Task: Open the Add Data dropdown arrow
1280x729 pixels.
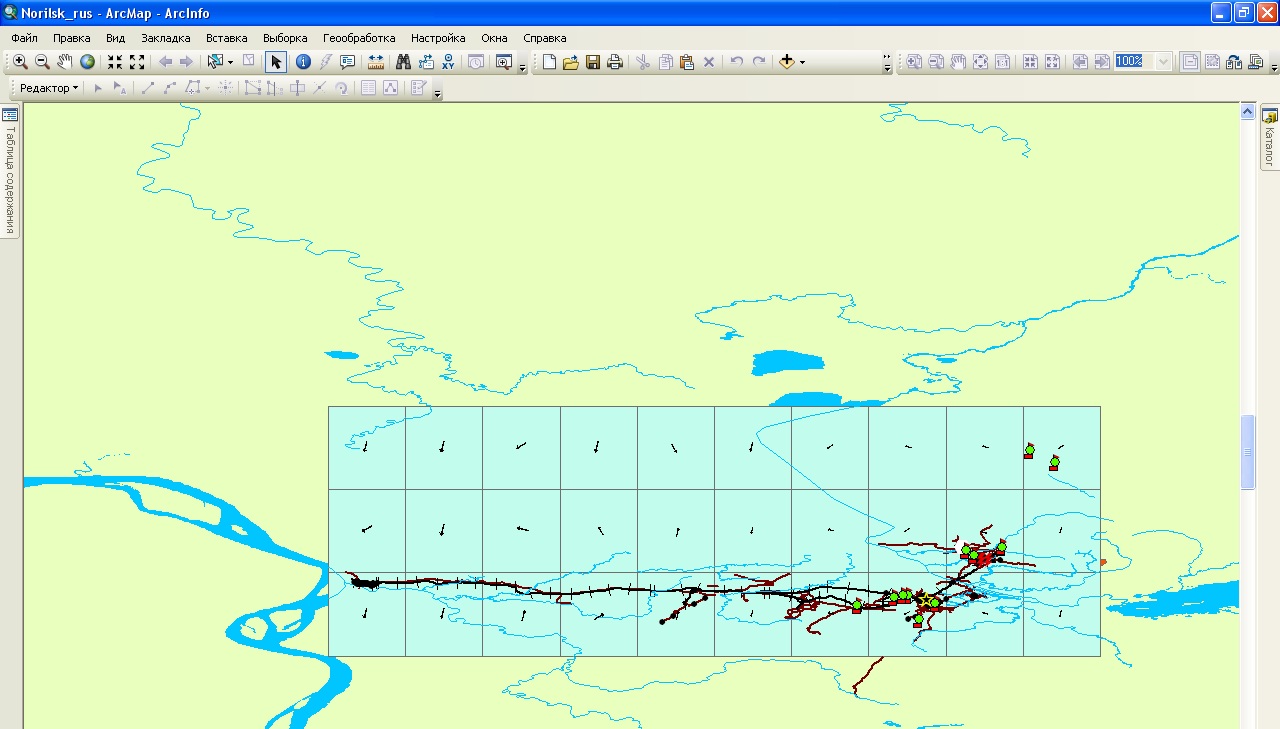Action: point(802,62)
